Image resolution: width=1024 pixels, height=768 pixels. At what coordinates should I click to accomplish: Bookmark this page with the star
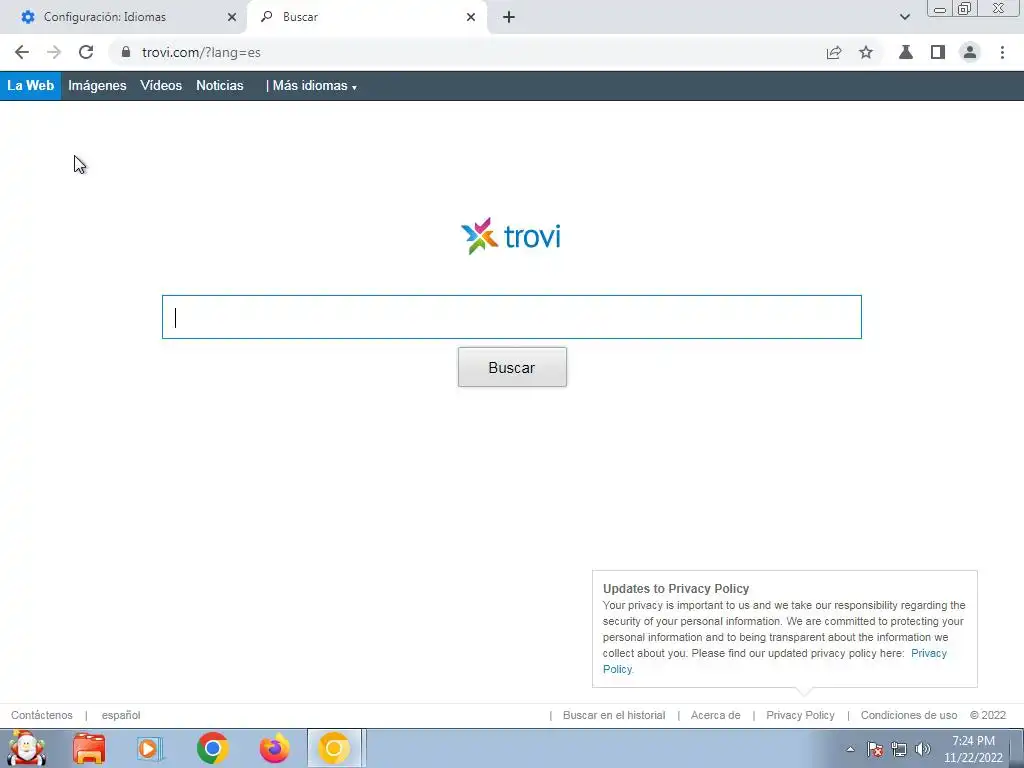point(866,52)
